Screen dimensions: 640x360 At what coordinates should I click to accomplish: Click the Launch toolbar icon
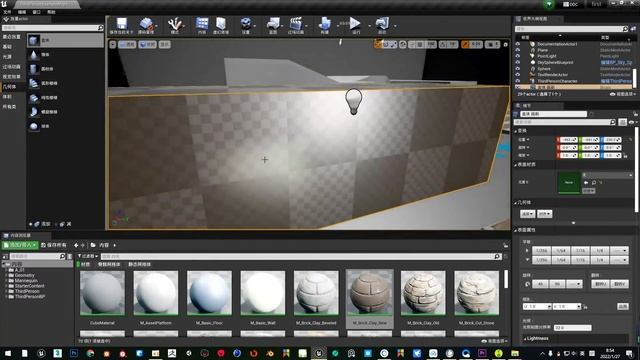pyautogui.click(x=382, y=24)
